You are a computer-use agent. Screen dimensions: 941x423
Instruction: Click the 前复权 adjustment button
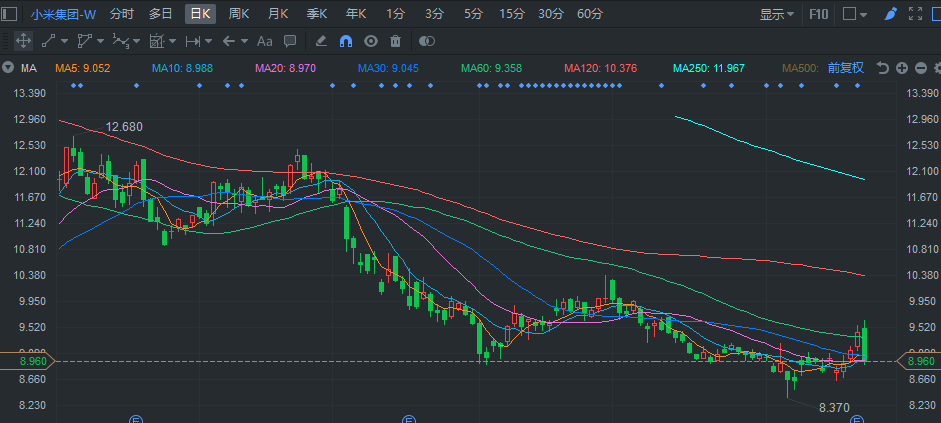pyautogui.click(x=846, y=68)
